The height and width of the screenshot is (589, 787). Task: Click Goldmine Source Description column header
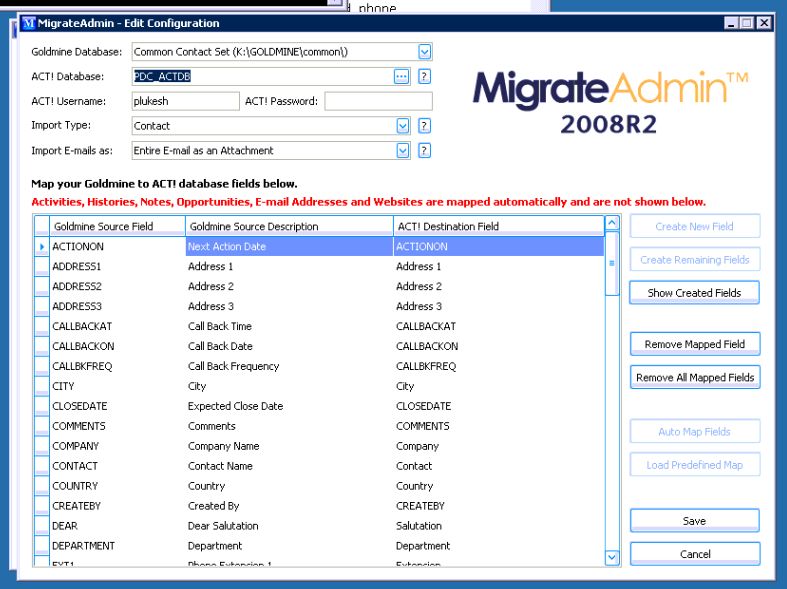click(289, 226)
